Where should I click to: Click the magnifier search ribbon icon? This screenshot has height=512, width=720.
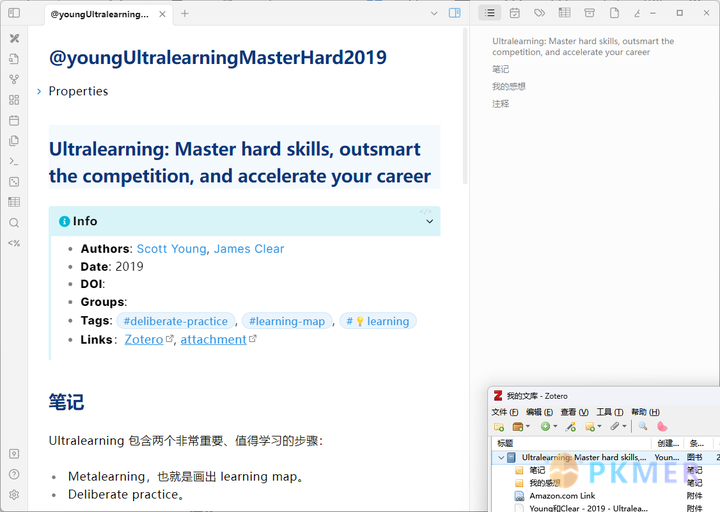[14, 223]
